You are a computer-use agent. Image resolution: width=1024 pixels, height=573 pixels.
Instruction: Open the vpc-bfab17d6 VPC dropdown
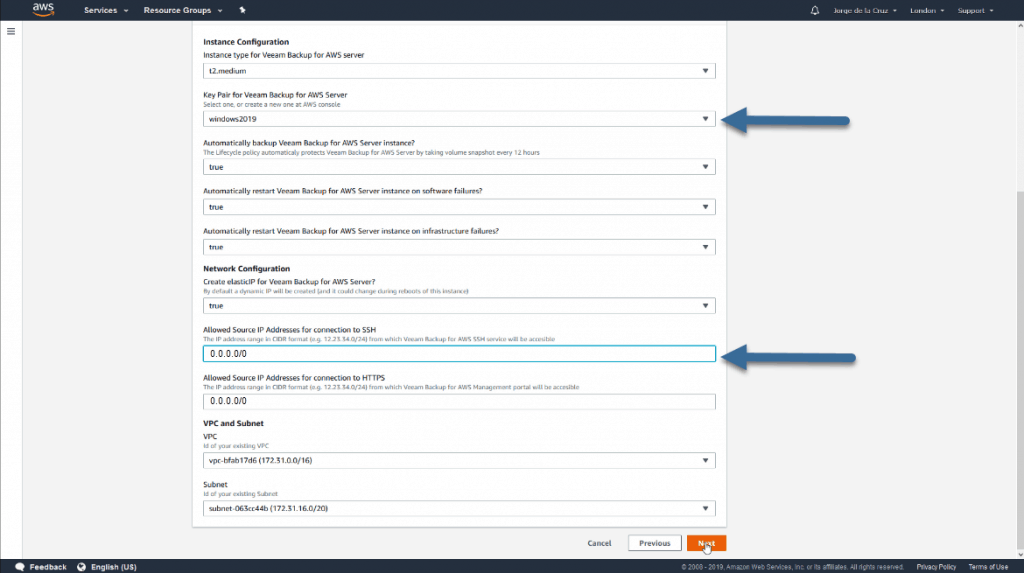coord(459,461)
